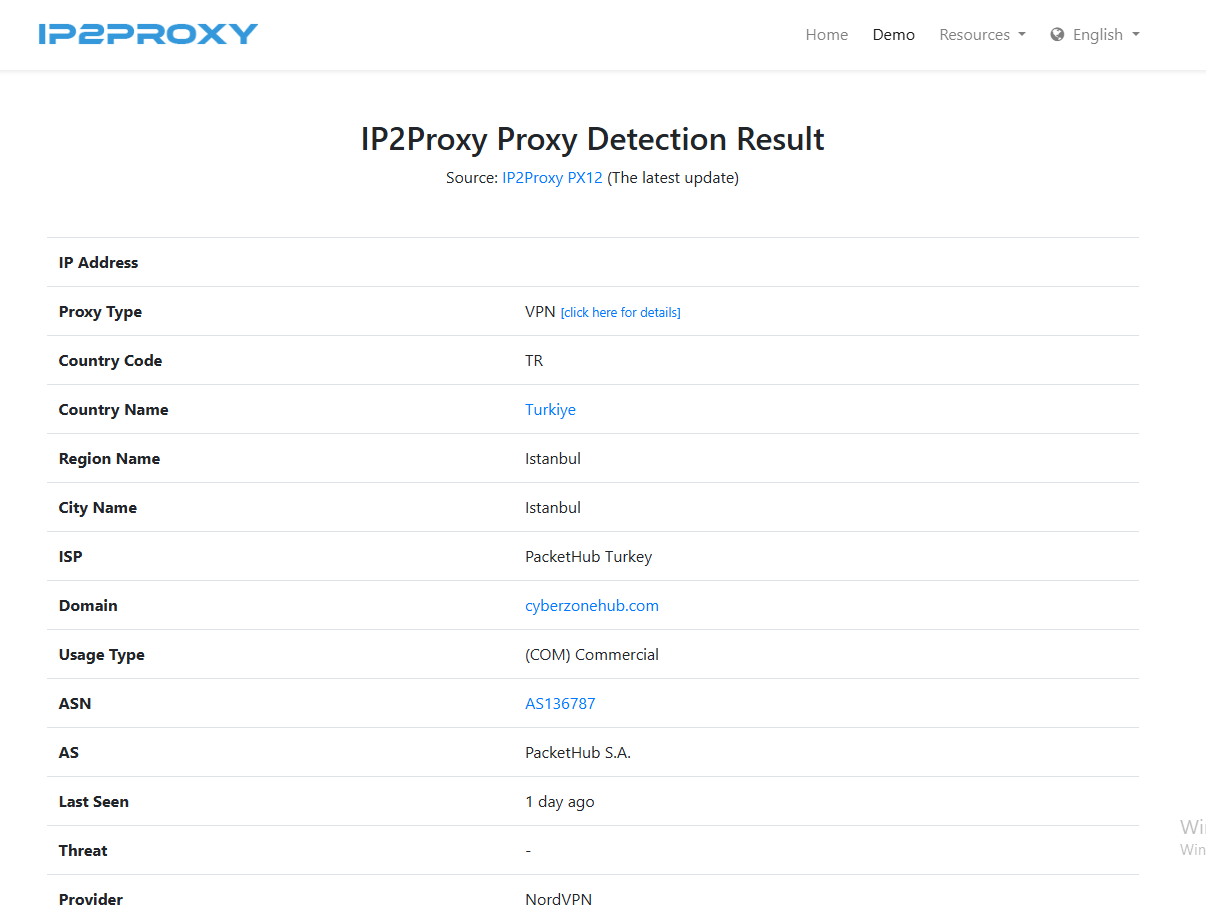This screenshot has height=909, width=1206.
Task: Open the Turkiye country link
Action: (550, 410)
